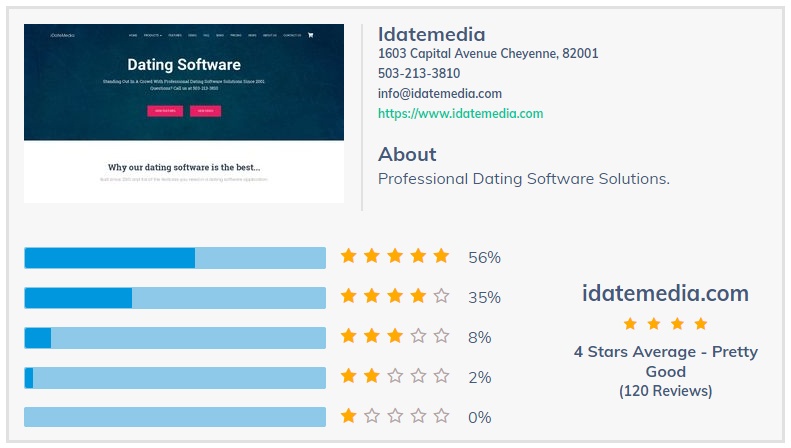Viewport: 791px width, 448px height.
Task: Click the two-star icons row
Action: pyautogui.click(x=395, y=376)
